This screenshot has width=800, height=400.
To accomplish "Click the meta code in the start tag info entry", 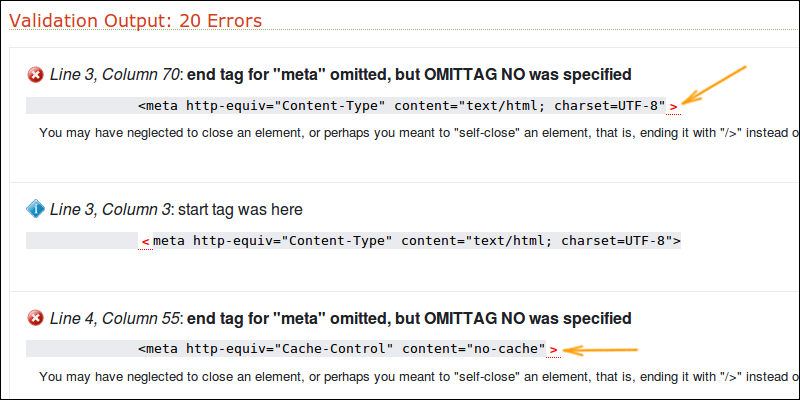I will tap(417, 241).
